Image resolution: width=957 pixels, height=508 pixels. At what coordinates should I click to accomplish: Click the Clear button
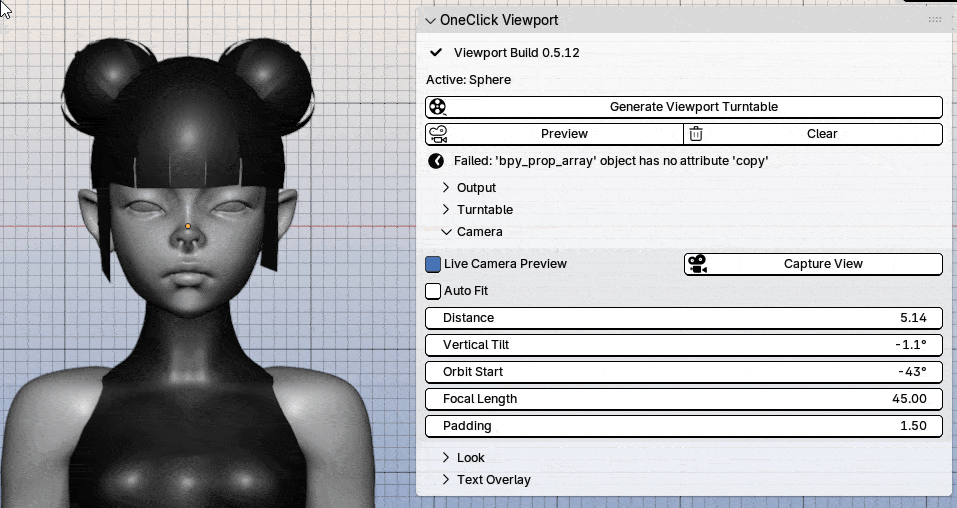[813, 134]
